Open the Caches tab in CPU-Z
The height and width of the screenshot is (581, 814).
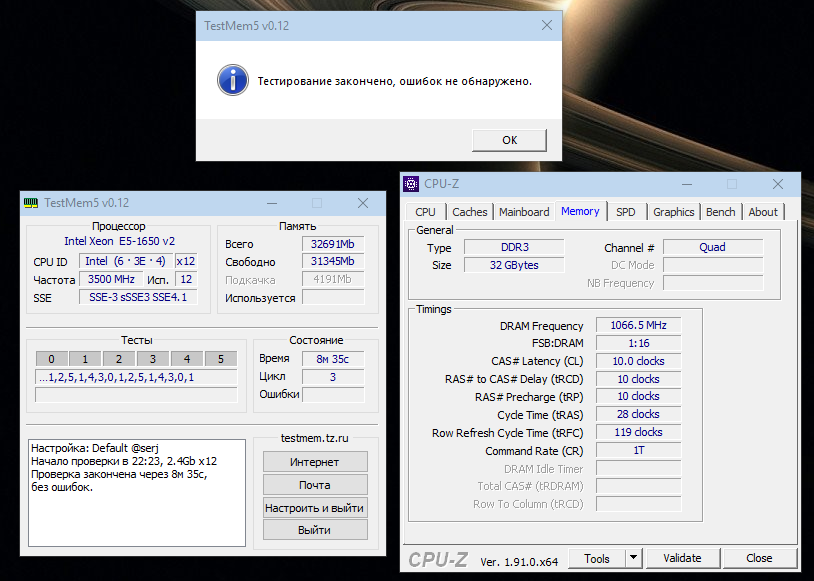[x=469, y=212]
